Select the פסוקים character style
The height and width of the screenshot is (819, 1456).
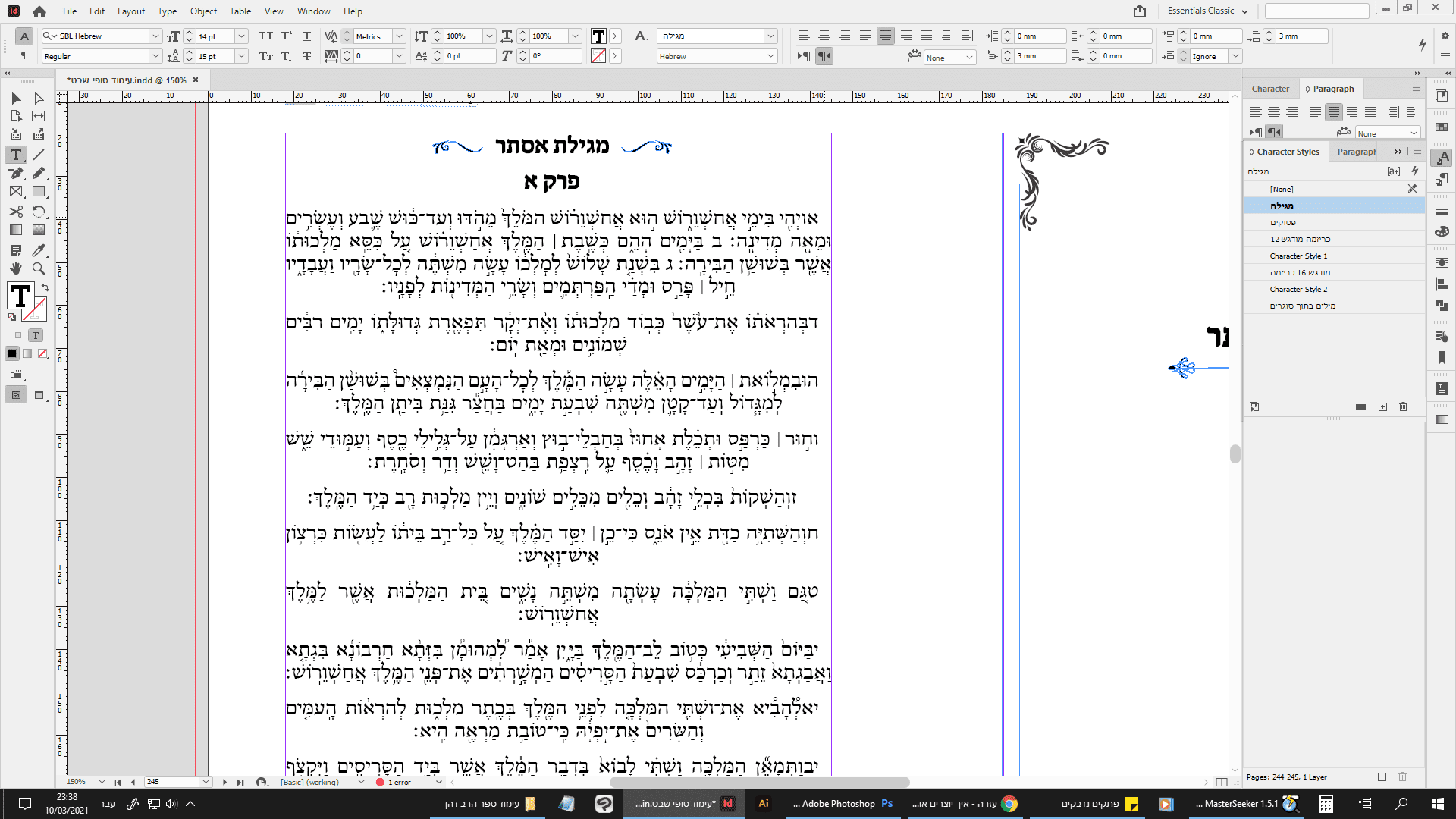tap(1283, 222)
